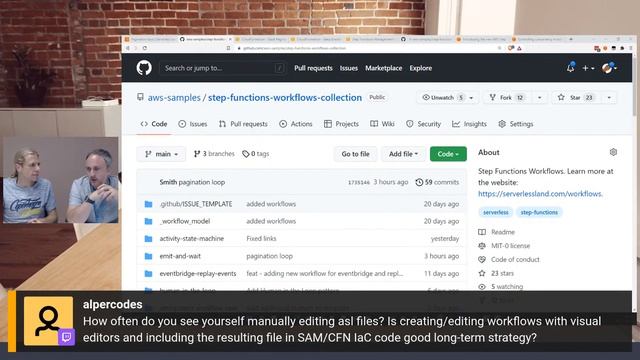Image resolution: width=640 pixels, height=360 pixels.
Task: Go to Explore
Action: [x=421, y=68]
